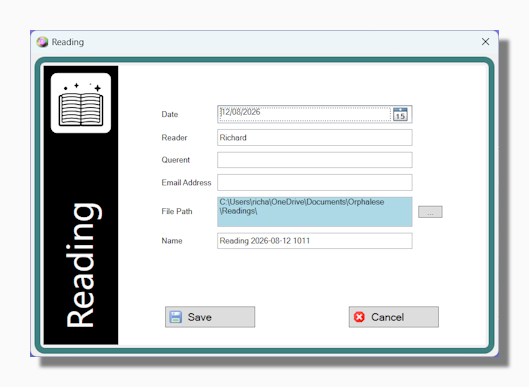Image resolution: width=529 pixels, height=387 pixels.
Task: Click the Email Address input box
Action: pos(315,183)
